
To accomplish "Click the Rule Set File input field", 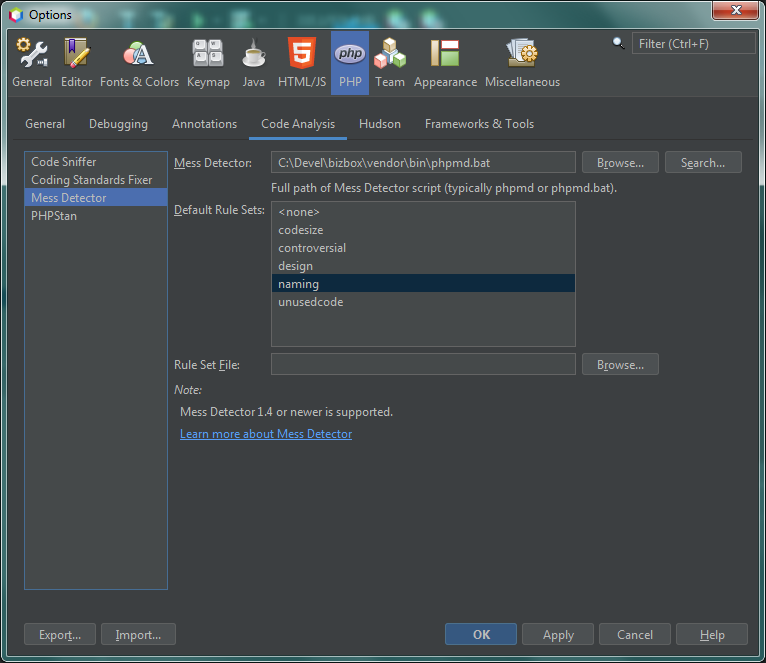I will [x=423, y=364].
